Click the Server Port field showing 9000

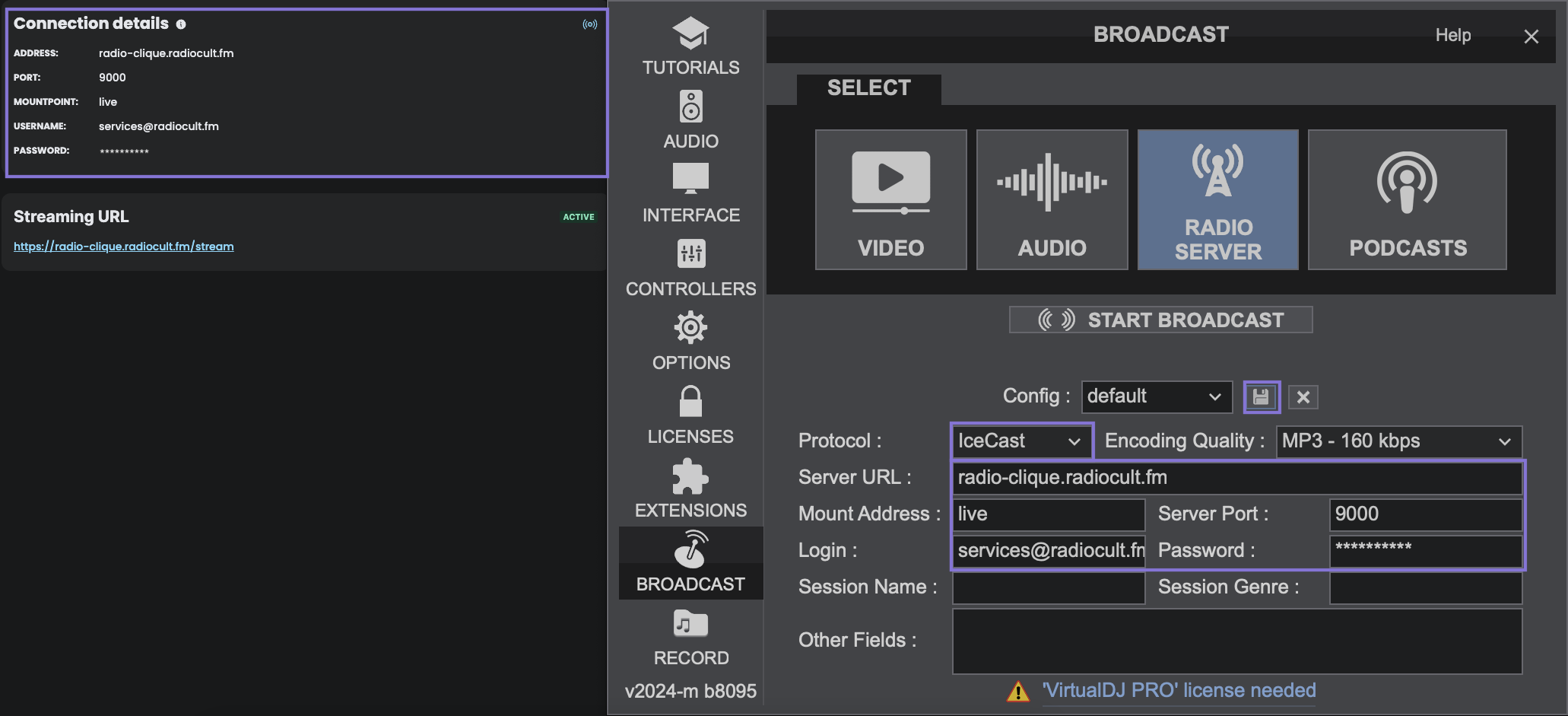(x=1426, y=514)
